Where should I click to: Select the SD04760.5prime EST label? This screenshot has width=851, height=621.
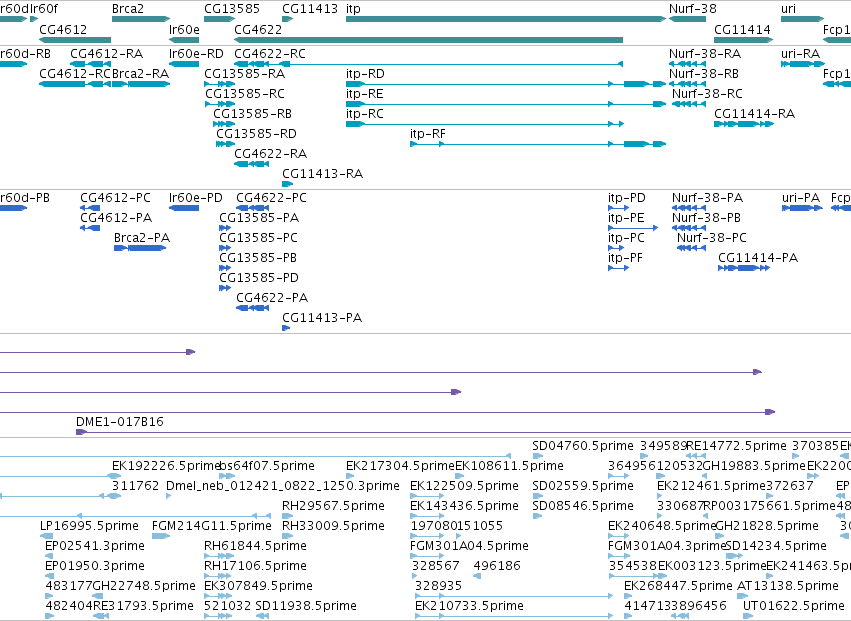pyautogui.click(x=583, y=446)
